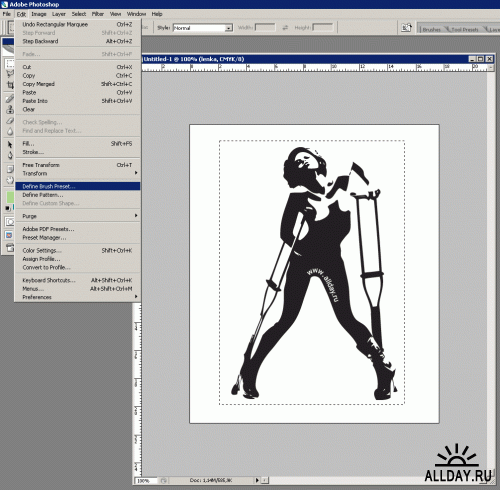
Task: Click the vertical scrollbar up arrow
Action: point(490,68)
